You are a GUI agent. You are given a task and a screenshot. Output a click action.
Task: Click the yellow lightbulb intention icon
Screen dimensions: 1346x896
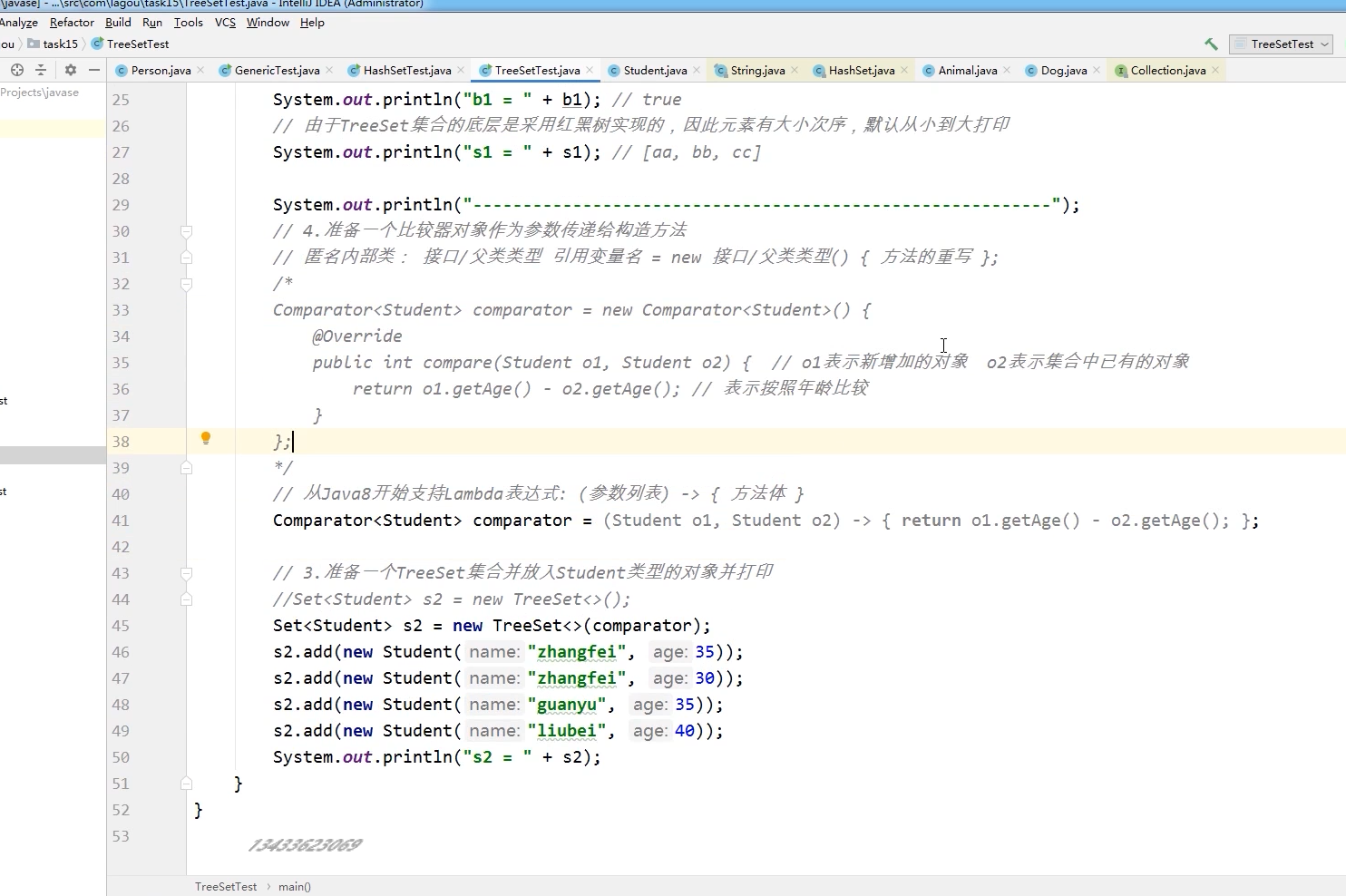206,439
